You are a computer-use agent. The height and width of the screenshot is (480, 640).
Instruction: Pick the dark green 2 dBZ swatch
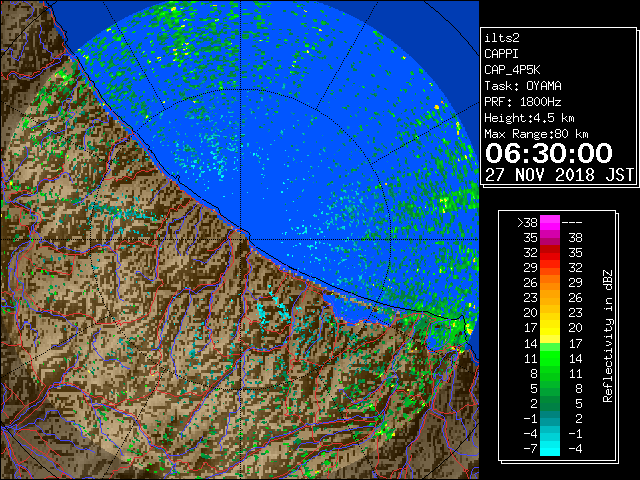(x=550, y=403)
